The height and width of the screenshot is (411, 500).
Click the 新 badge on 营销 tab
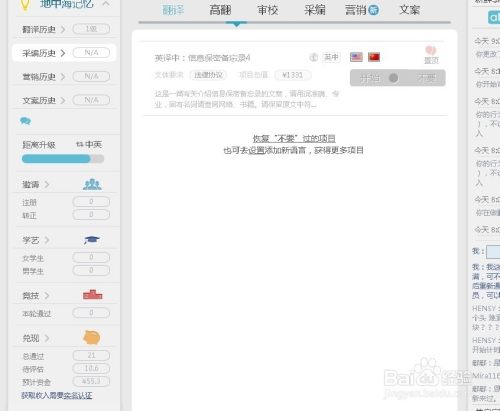point(374,10)
